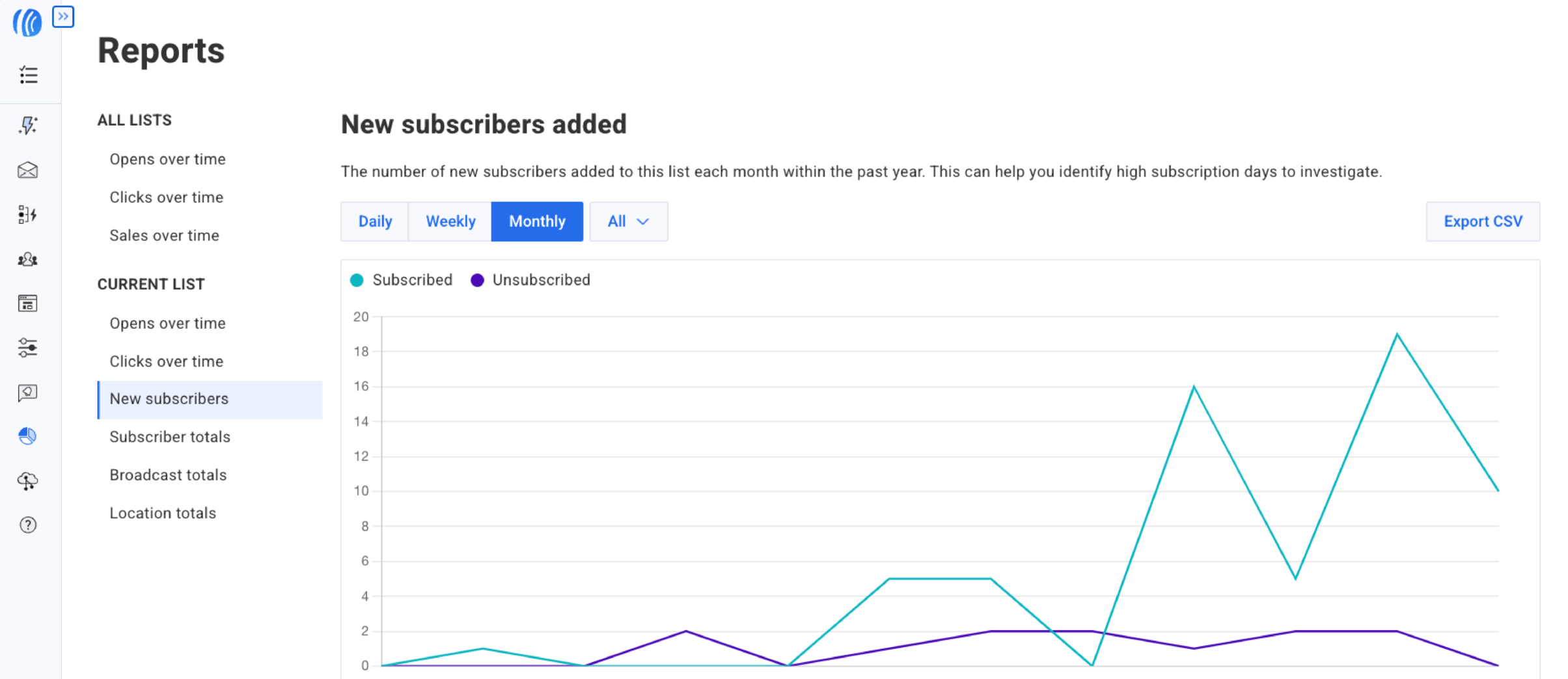The height and width of the screenshot is (679, 1568).
Task: Open the pie chart reports icon
Action: (28, 436)
